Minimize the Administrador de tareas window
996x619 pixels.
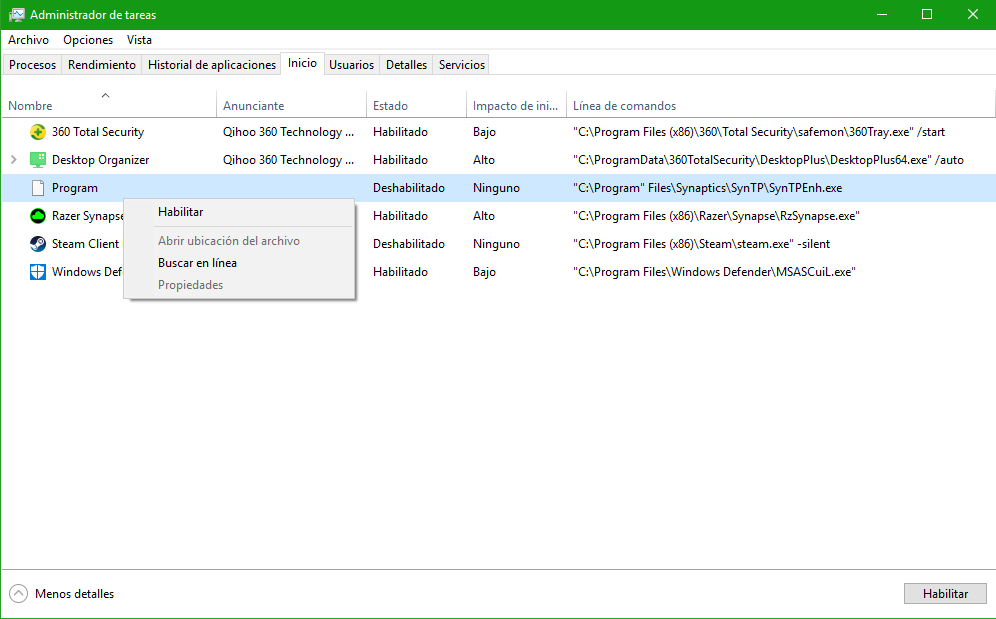[882, 15]
